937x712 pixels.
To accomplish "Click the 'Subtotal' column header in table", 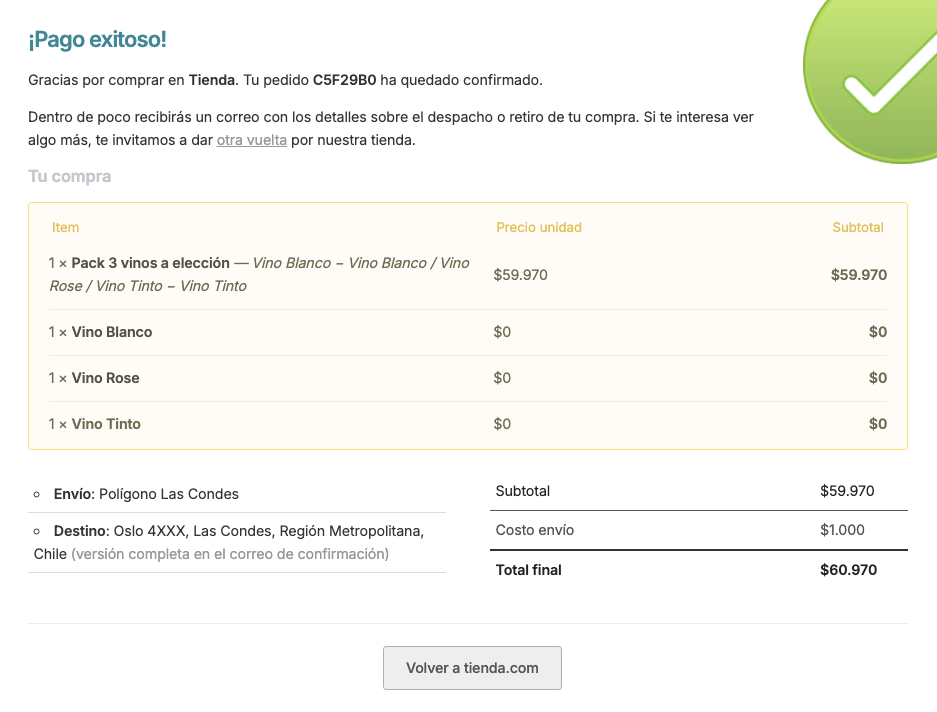I will [858, 227].
